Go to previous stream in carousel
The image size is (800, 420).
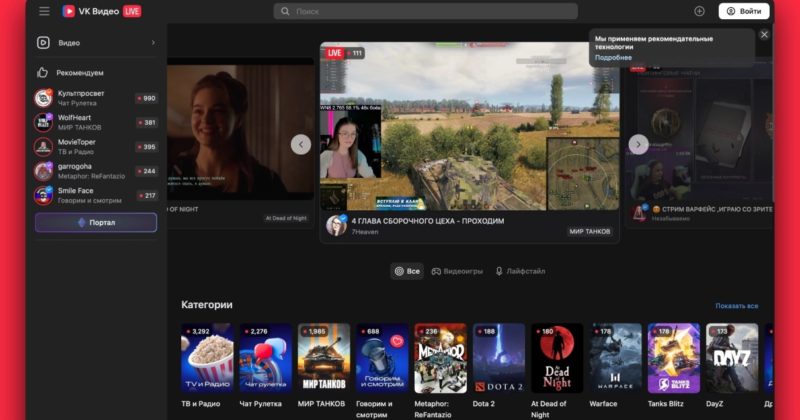point(301,144)
